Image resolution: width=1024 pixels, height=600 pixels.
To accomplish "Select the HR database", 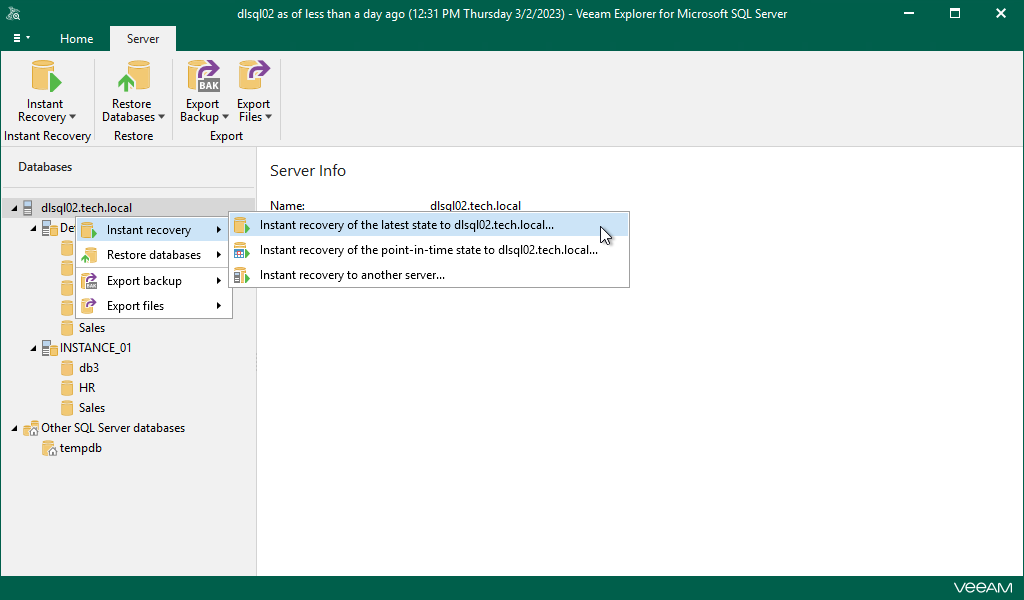I will coord(87,388).
